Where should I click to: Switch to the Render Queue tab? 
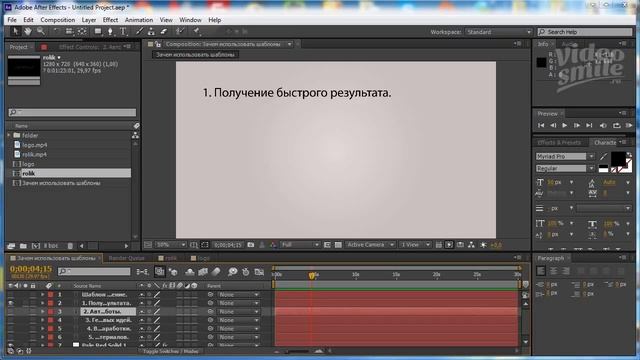click(127, 258)
